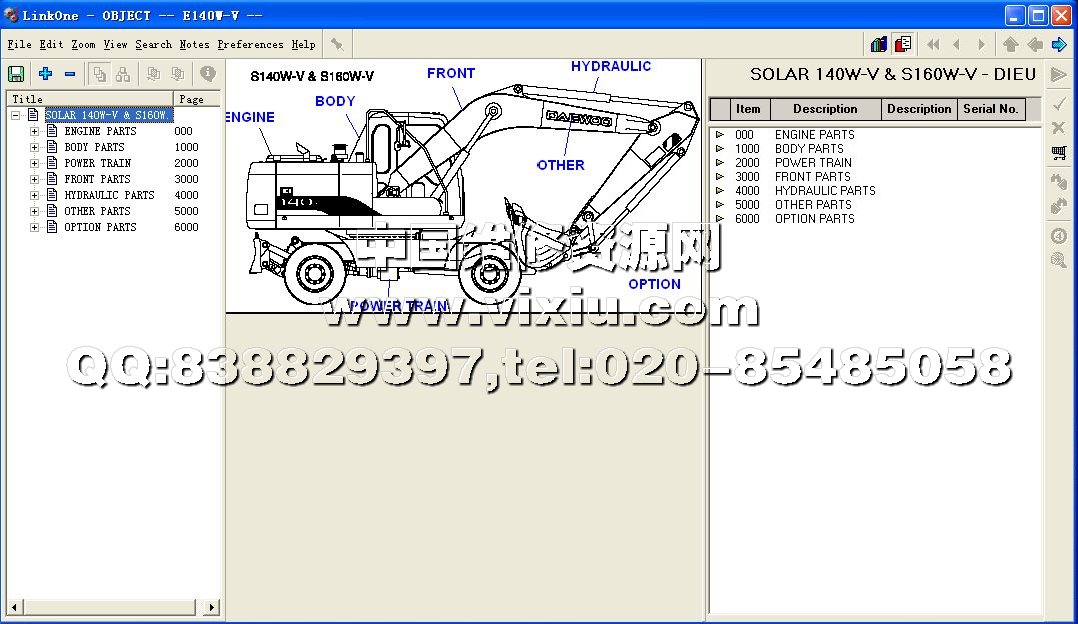
Task: Select BODY PARTS in the tree
Action: coord(94,147)
